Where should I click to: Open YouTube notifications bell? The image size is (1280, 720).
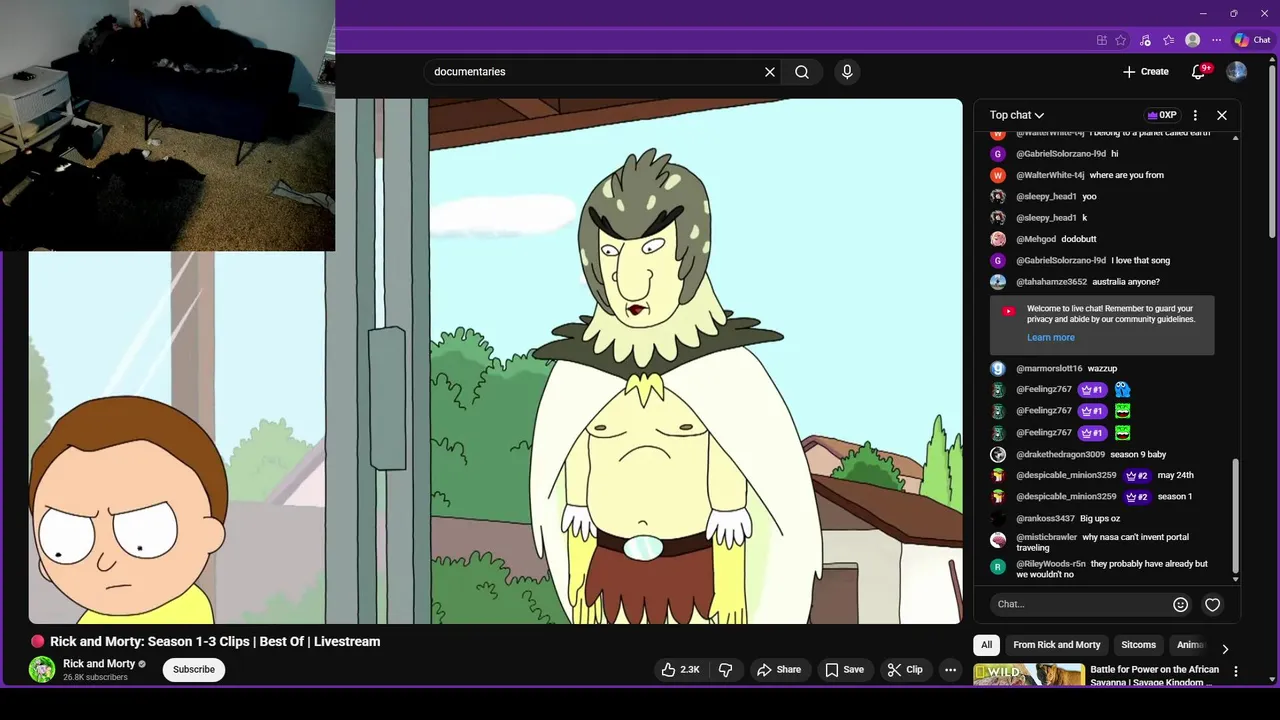pos(1199,72)
